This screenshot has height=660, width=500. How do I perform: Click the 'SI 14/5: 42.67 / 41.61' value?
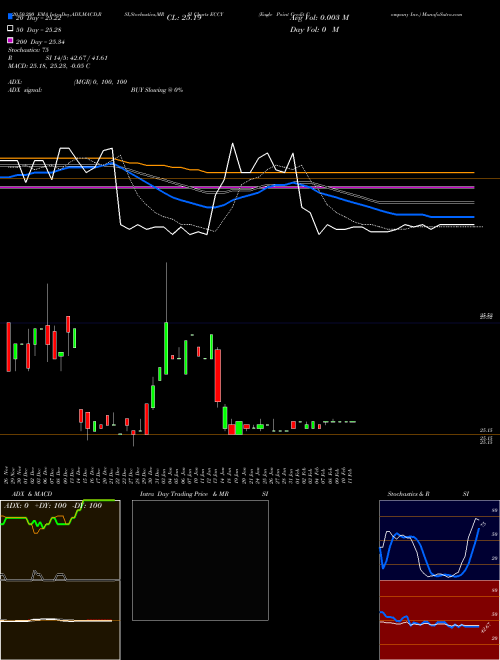coord(77,58)
